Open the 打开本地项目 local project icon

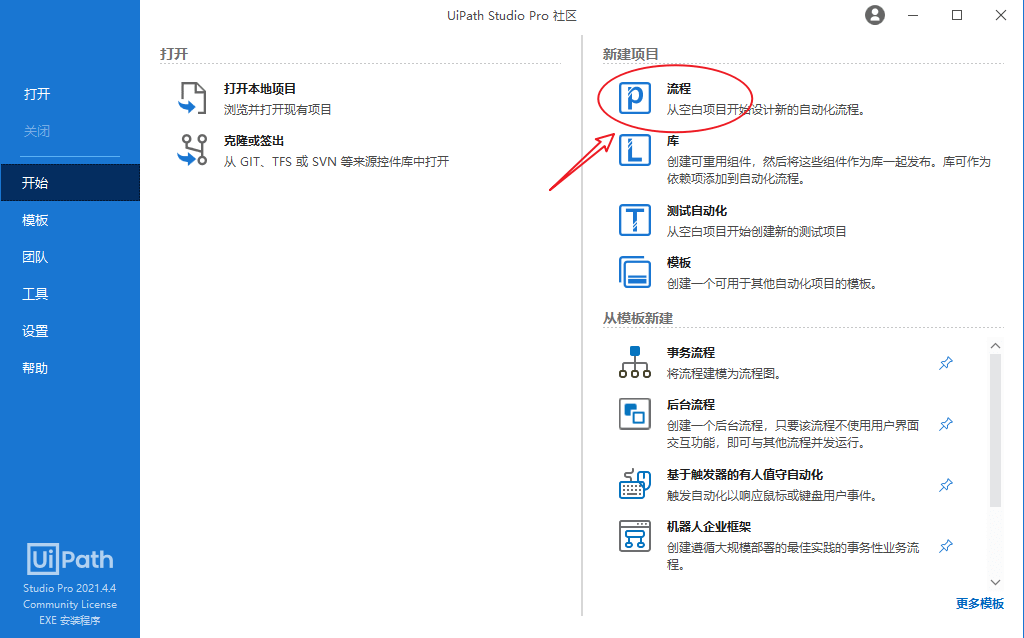[192, 98]
